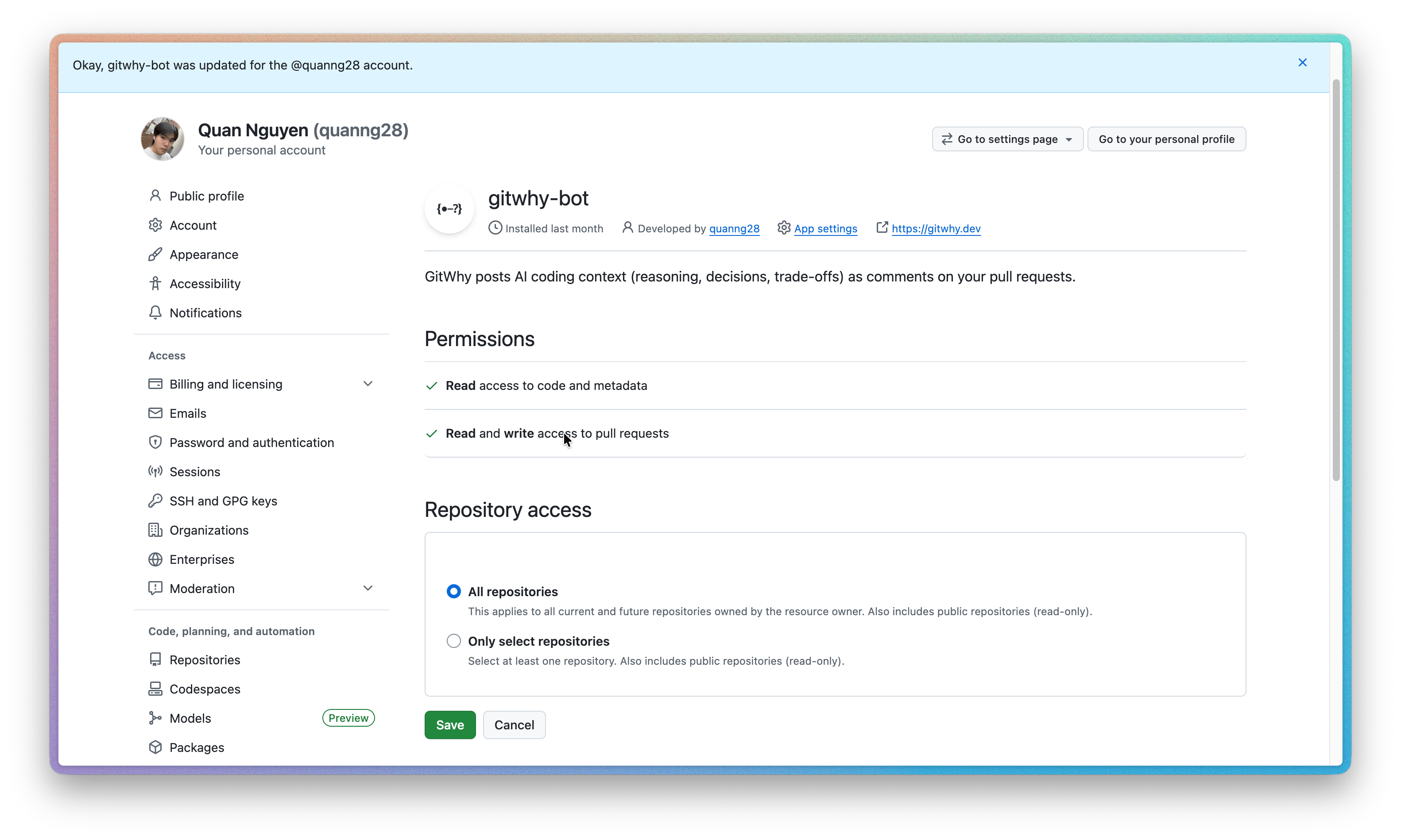This screenshot has height=840, width=1401.
Task: Open the App settings link
Action: 826,228
